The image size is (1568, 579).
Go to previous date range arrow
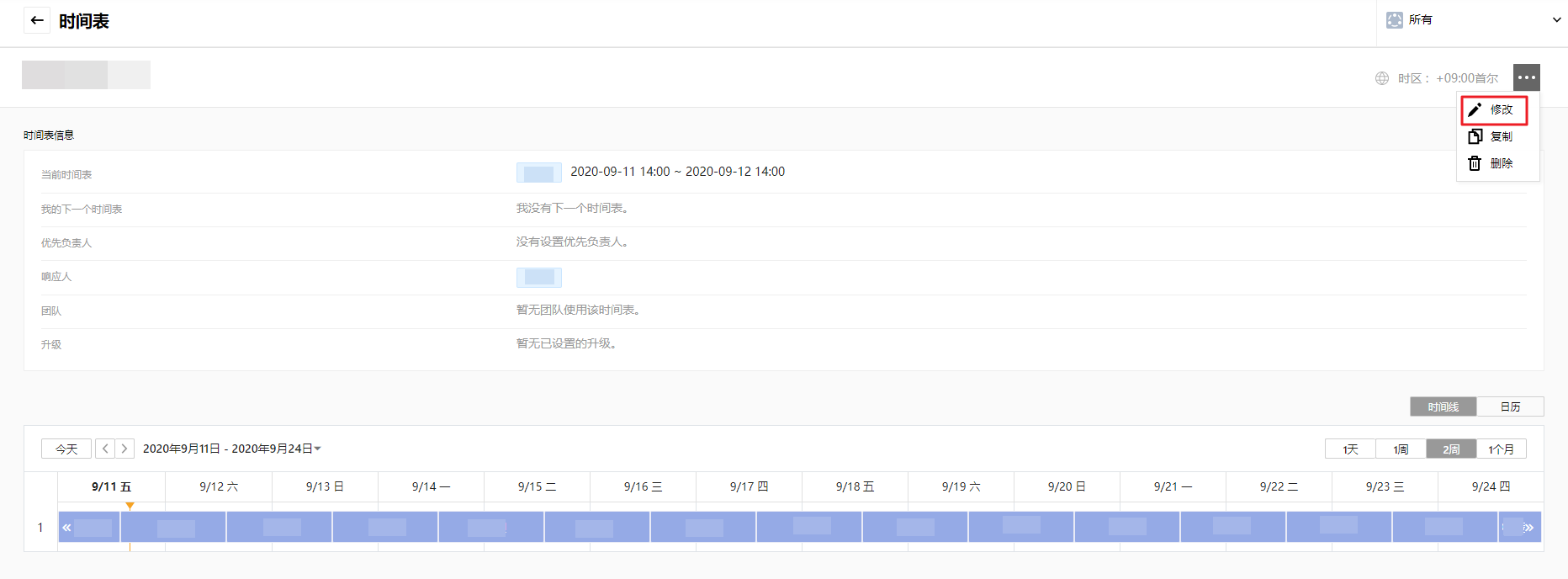(x=105, y=449)
